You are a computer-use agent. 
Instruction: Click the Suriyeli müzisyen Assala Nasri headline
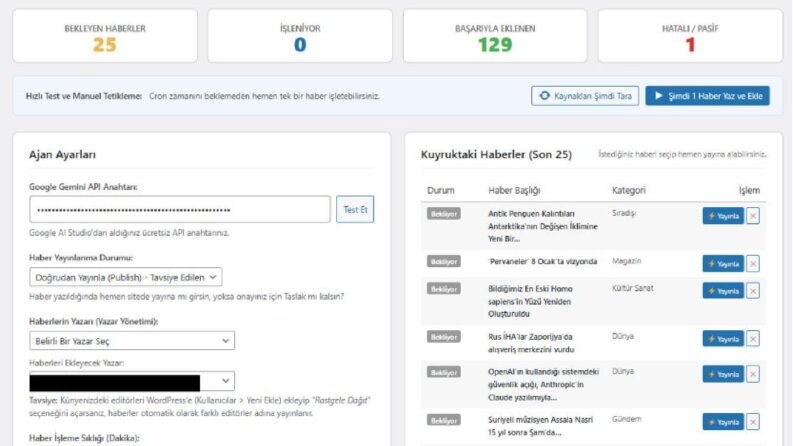click(540, 426)
